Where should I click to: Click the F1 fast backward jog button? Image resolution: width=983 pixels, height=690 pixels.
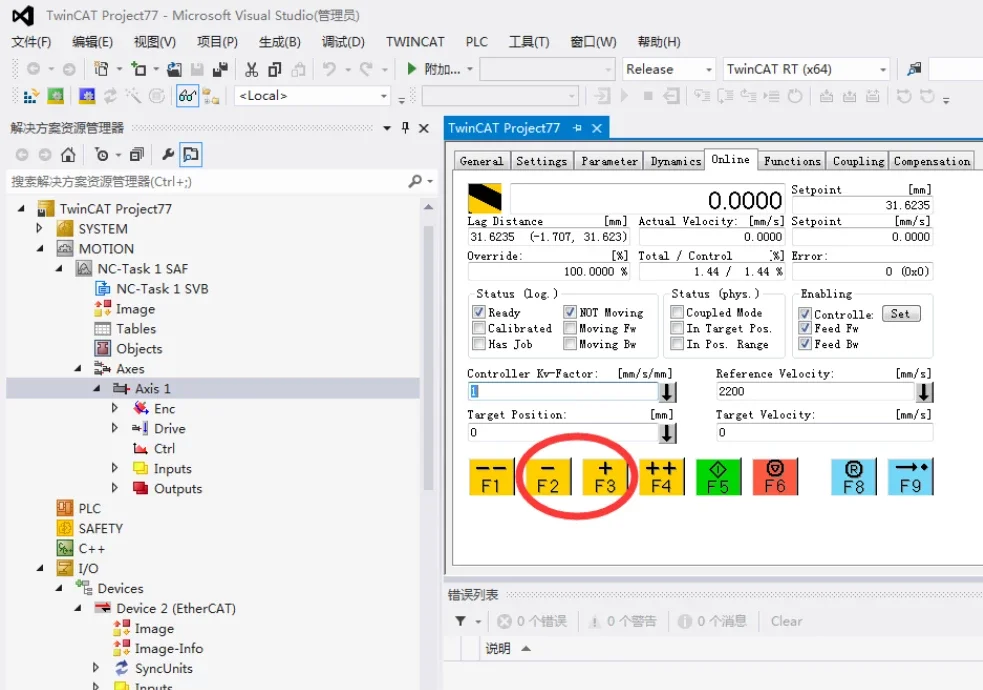[x=490, y=477]
